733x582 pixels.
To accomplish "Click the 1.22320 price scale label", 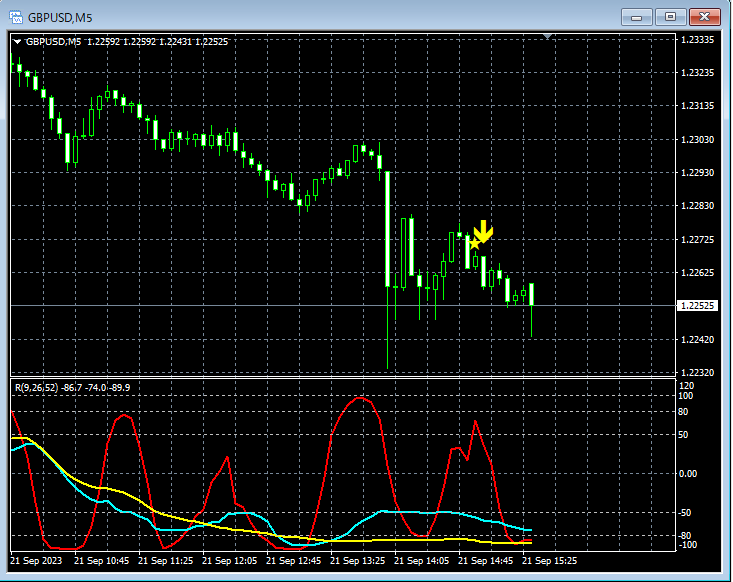I will (696, 372).
